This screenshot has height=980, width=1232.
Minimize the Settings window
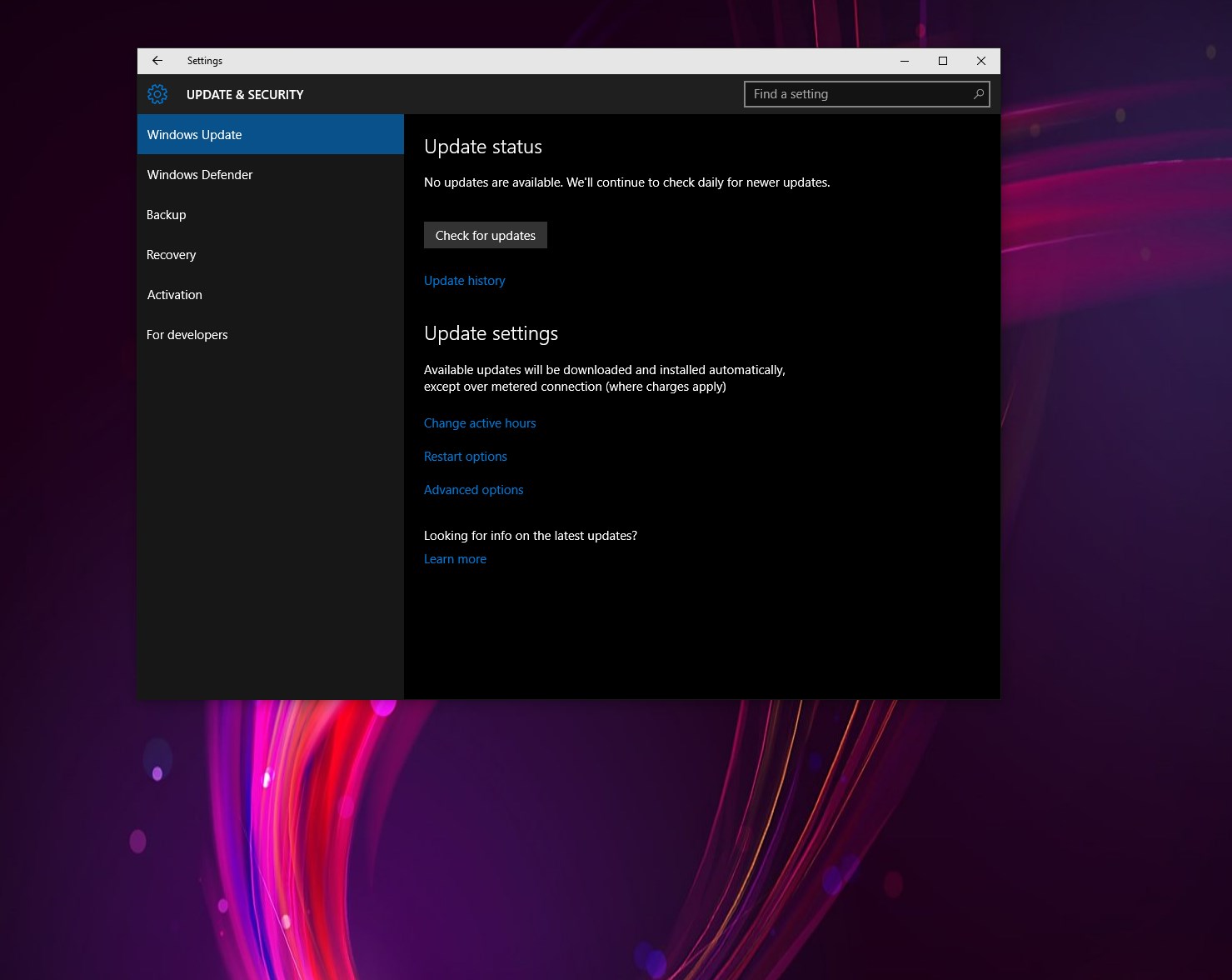[x=905, y=61]
